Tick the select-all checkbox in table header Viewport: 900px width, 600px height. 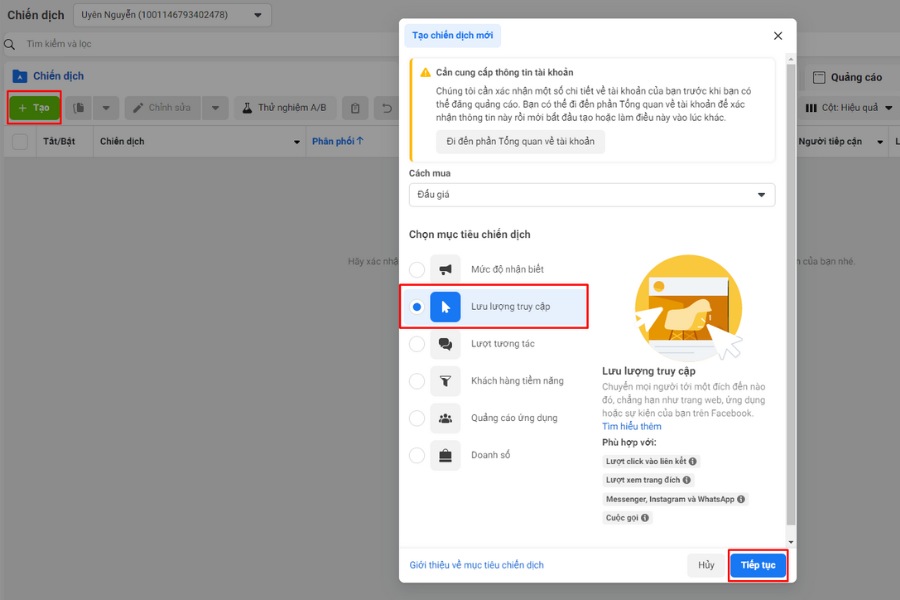point(20,142)
